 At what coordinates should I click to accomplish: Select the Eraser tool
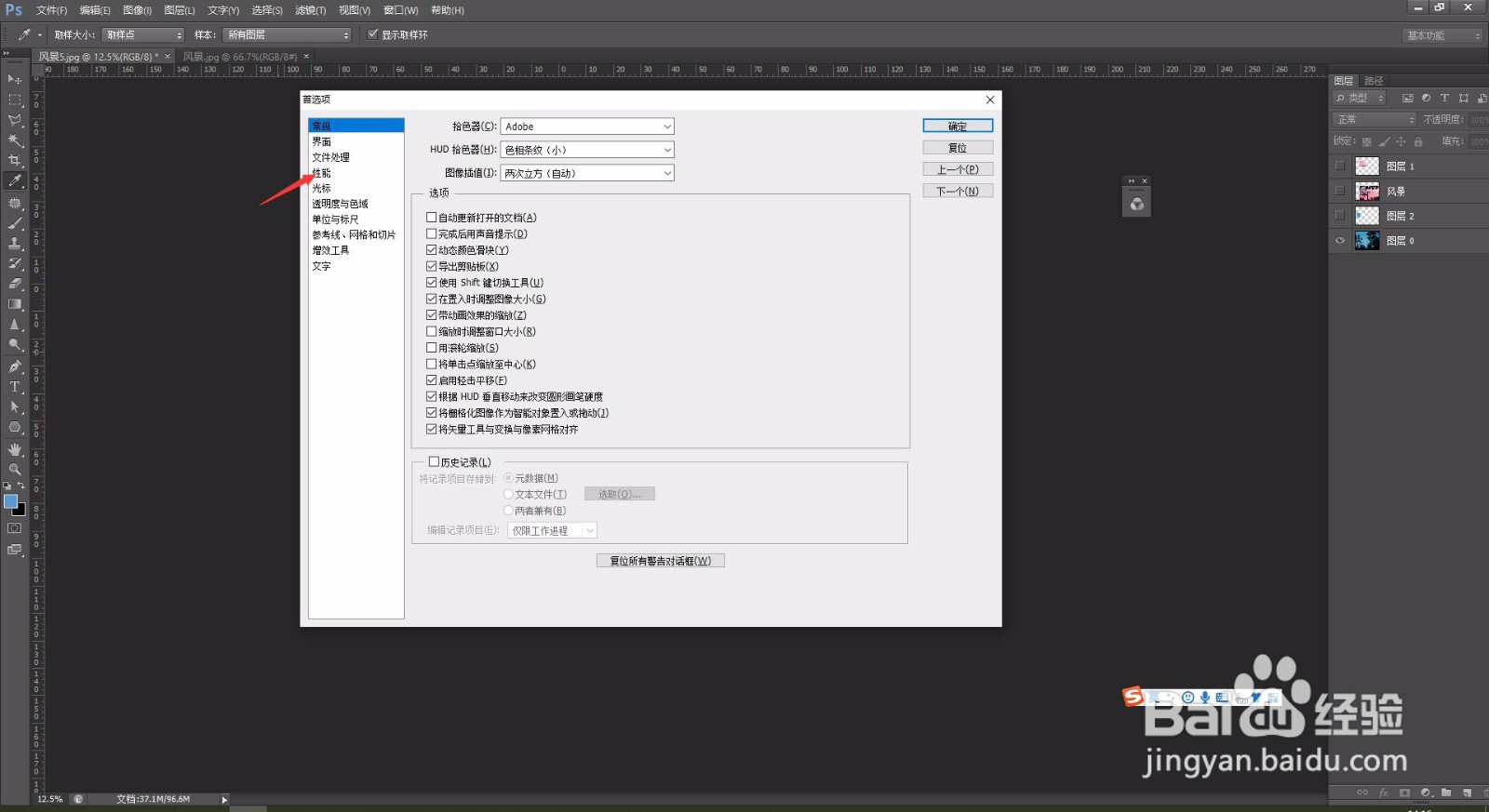(15, 284)
